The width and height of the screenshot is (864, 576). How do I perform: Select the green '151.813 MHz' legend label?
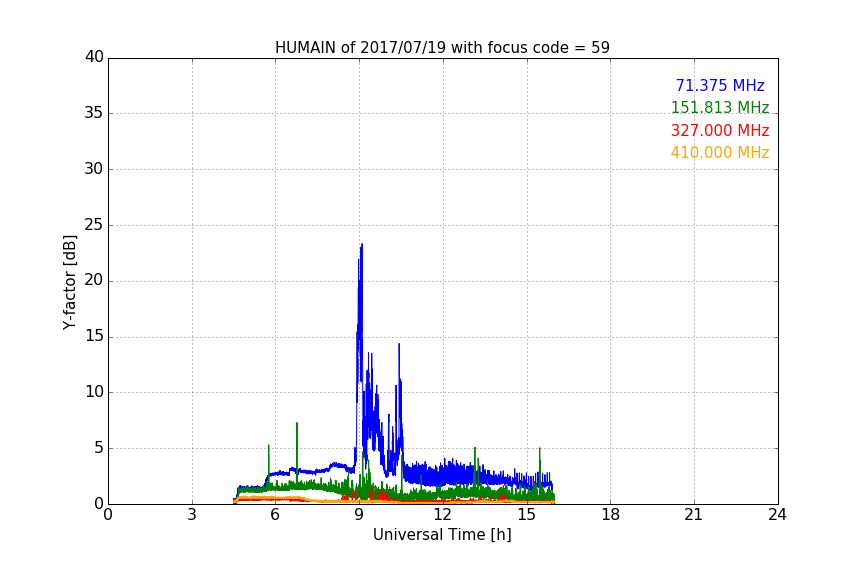tap(720, 107)
